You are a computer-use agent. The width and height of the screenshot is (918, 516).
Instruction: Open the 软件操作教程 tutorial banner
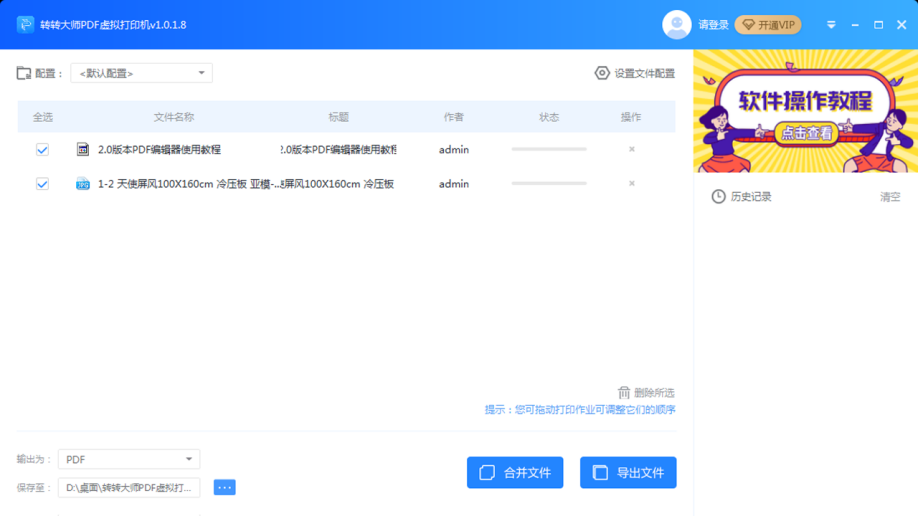click(x=806, y=111)
